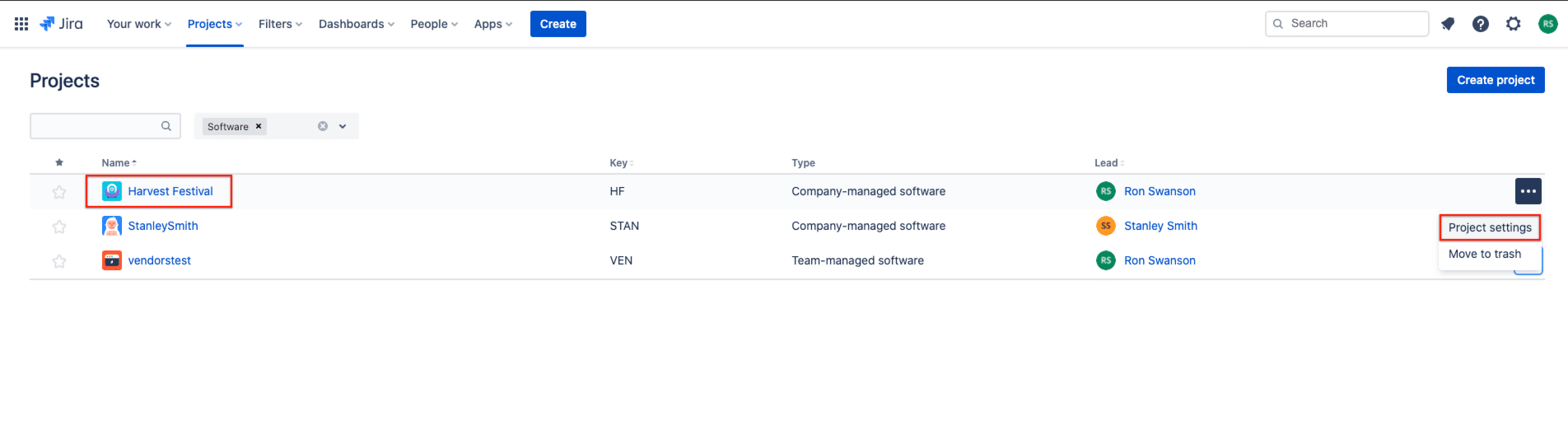1568x440 pixels.
Task: Open the Stanley Smith lead link
Action: (x=1160, y=226)
